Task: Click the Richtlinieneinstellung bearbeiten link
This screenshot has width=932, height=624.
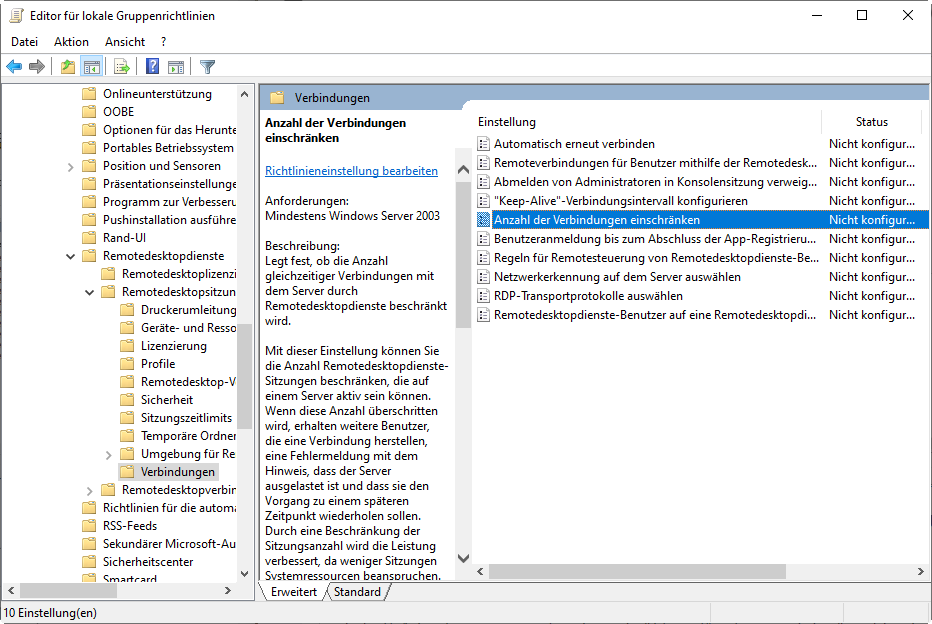Action: coord(351,171)
